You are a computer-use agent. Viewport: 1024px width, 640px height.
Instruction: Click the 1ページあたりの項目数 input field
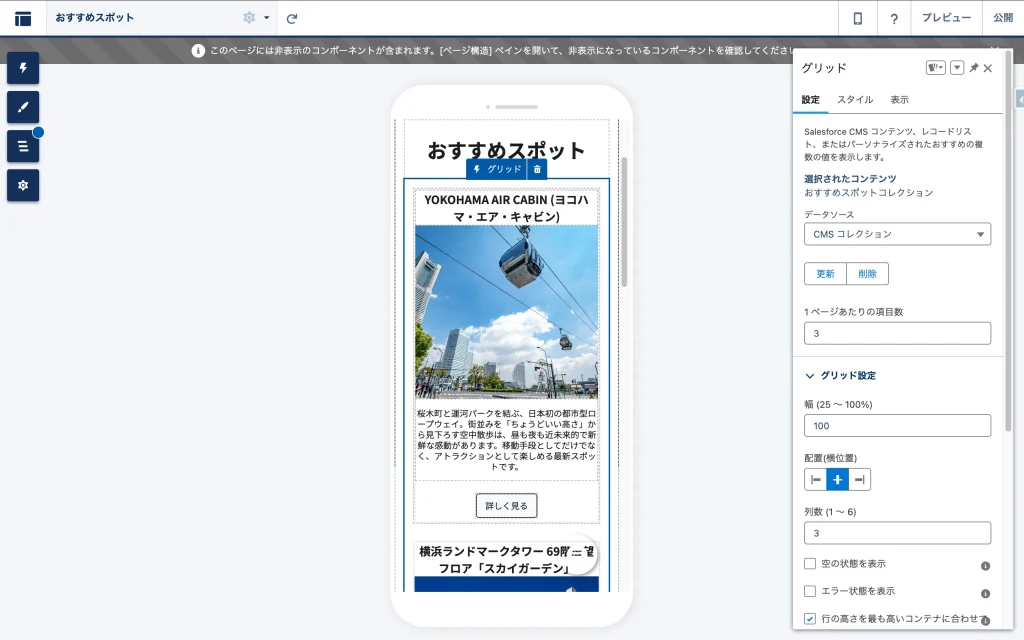[x=897, y=333]
